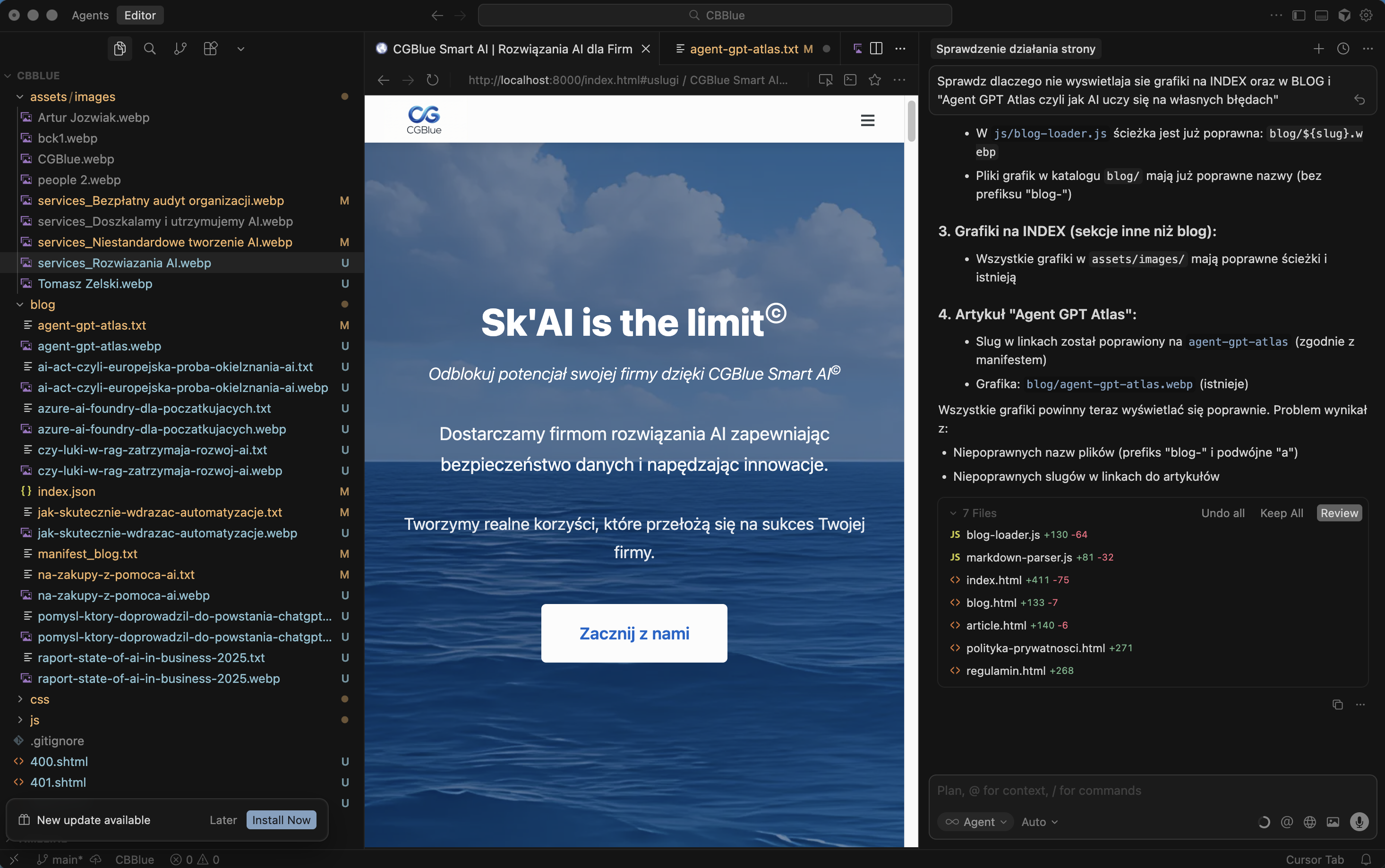Click Undo all changes

(1223, 513)
